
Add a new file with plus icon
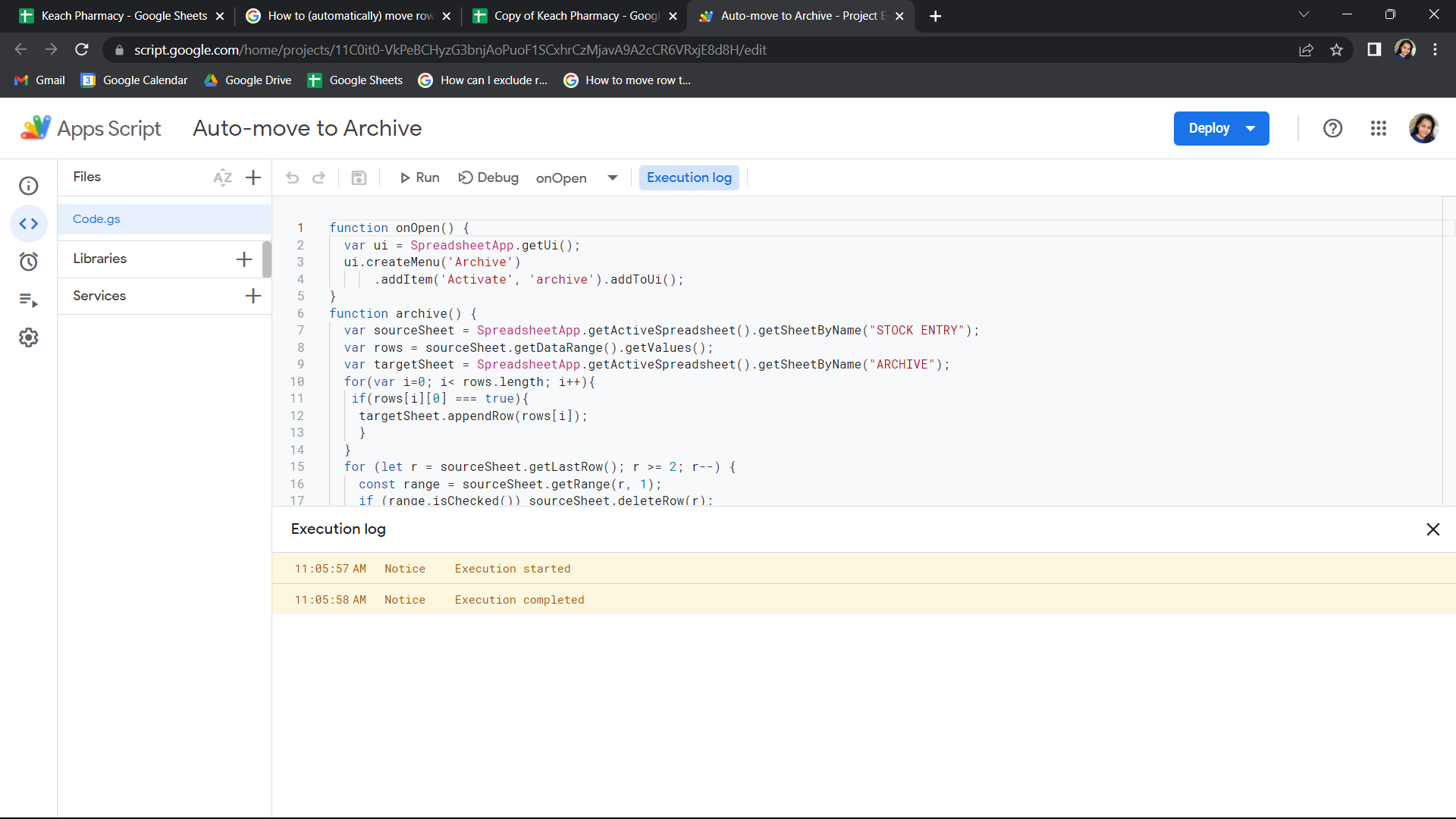click(253, 177)
